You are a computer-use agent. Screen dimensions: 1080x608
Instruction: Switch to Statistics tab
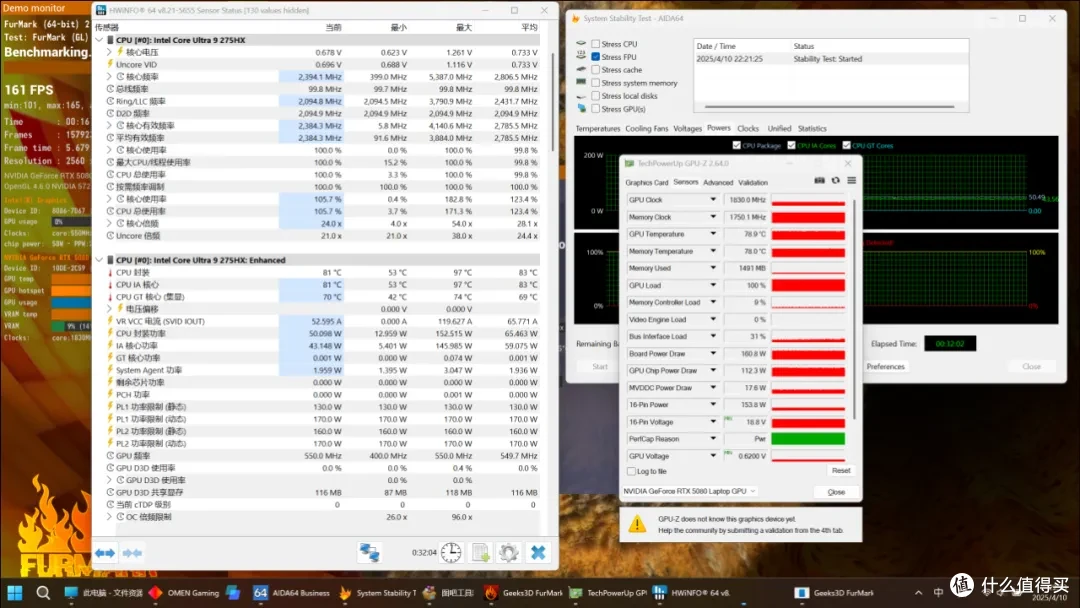[812, 129]
